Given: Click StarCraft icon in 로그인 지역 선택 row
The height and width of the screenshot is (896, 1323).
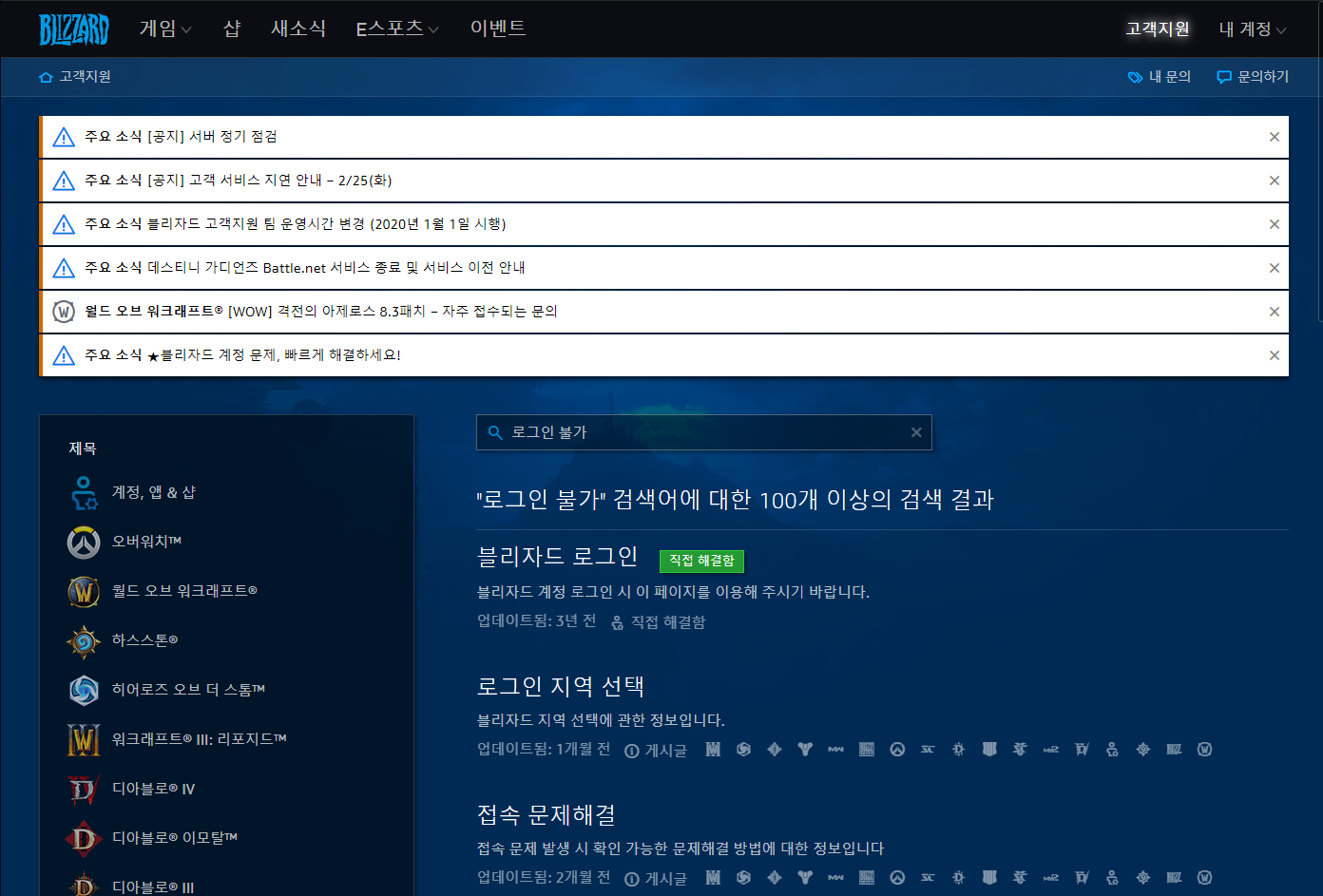Looking at the screenshot, I should click(928, 750).
